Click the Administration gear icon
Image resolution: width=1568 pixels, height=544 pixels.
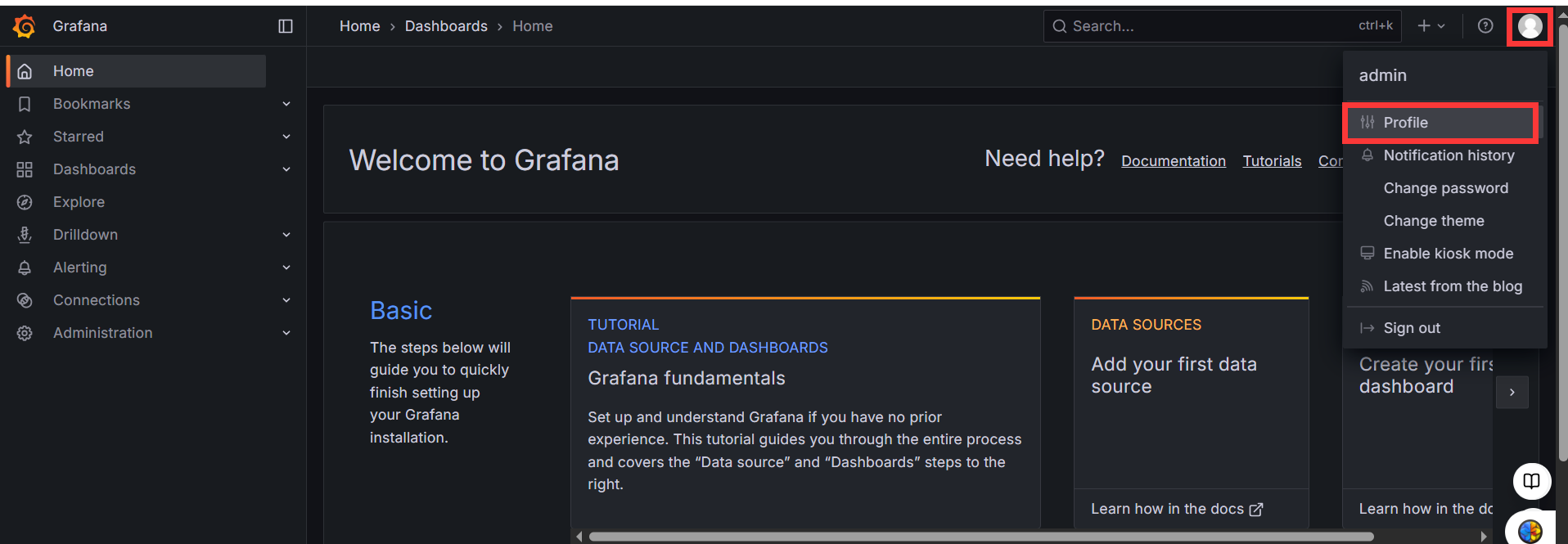(25, 333)
